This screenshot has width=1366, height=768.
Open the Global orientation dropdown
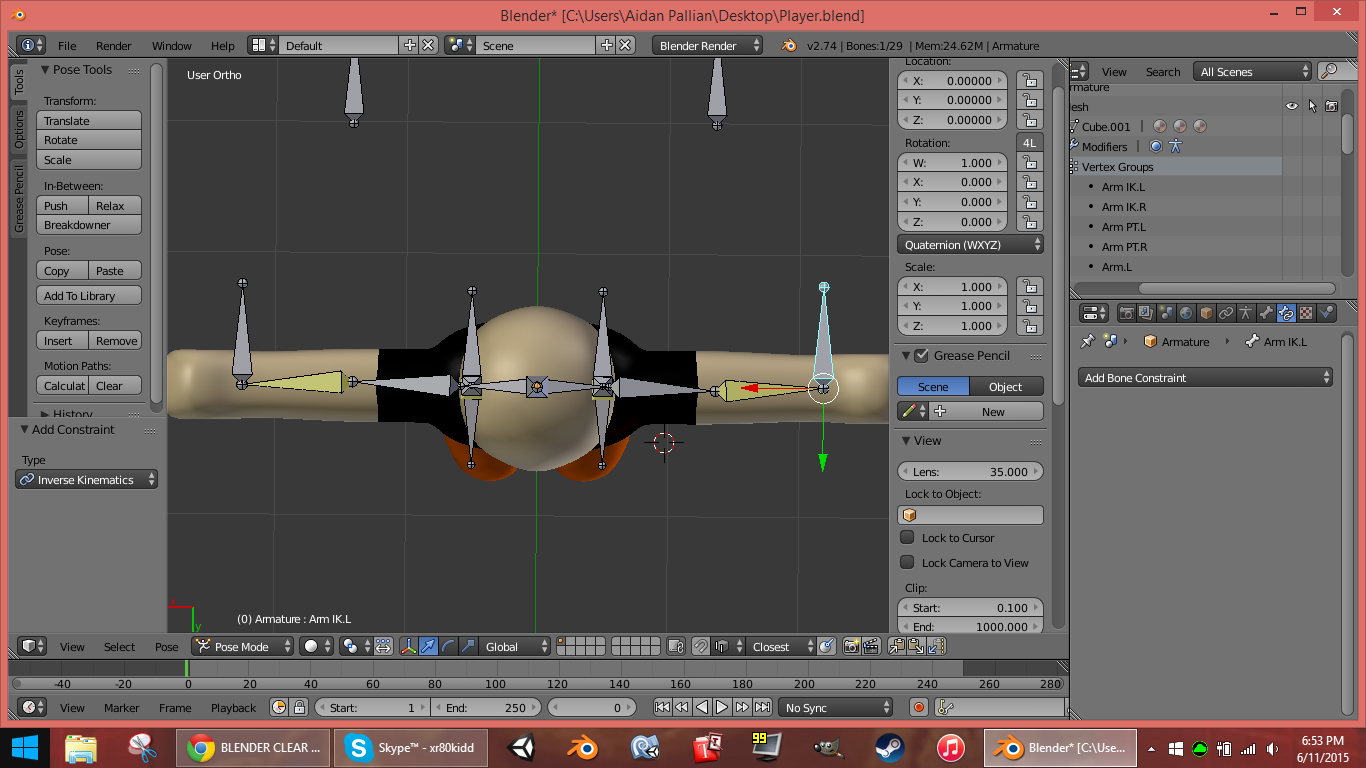pos(516,646)
